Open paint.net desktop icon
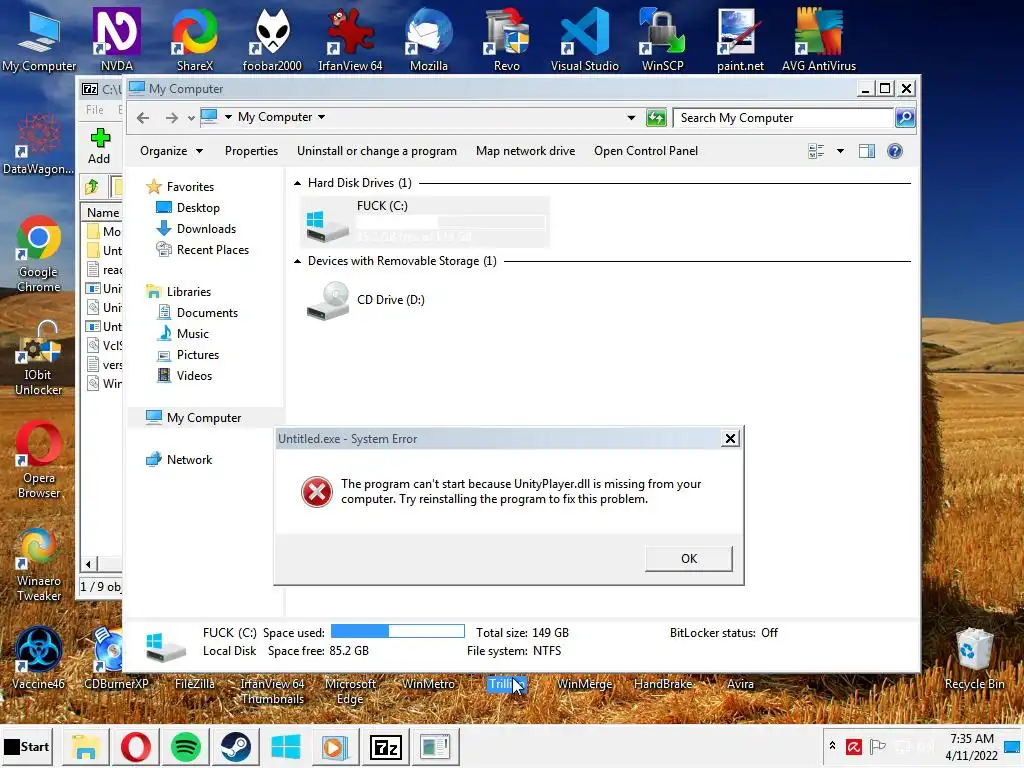Screen dimensions: 1024x768 (740, 39)
